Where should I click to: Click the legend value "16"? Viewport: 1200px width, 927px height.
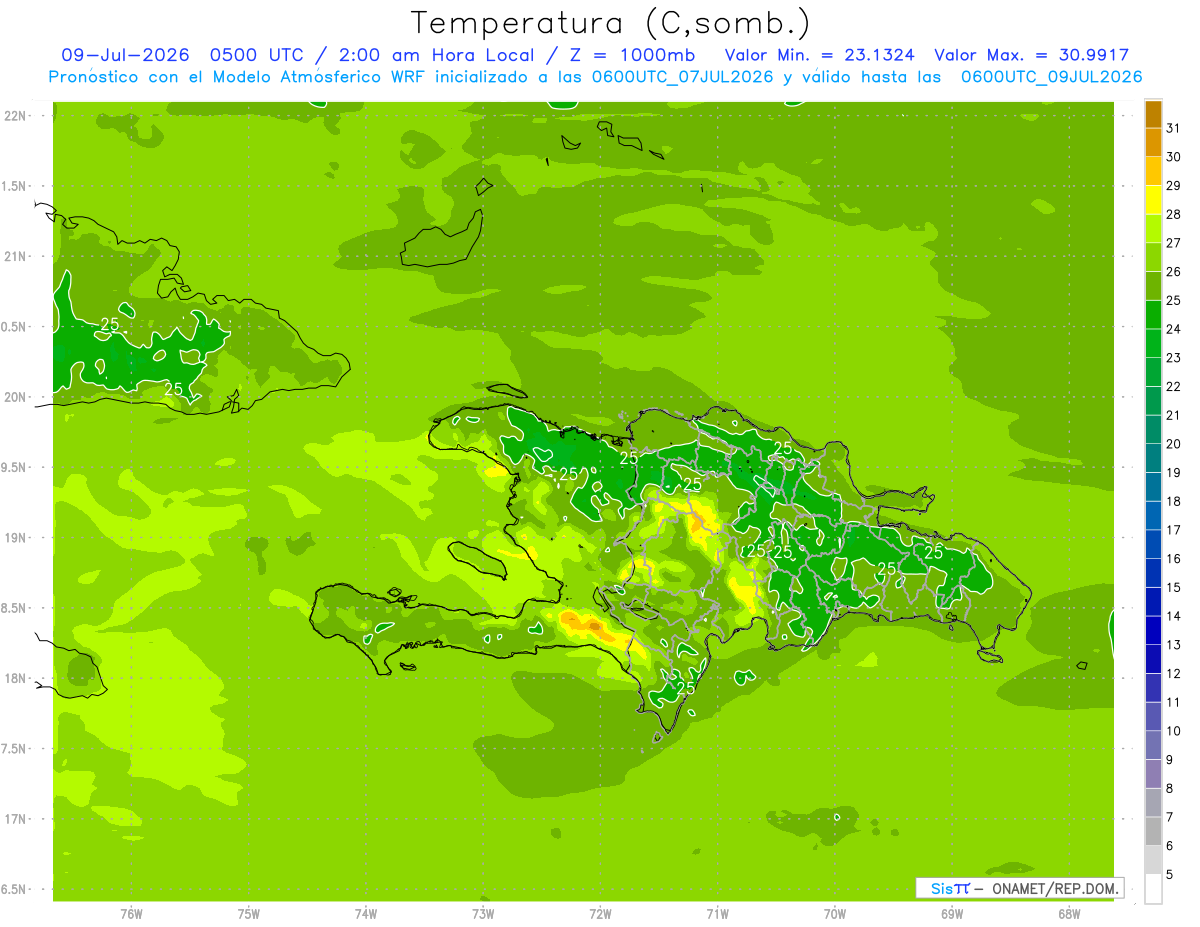(1174, 559)
